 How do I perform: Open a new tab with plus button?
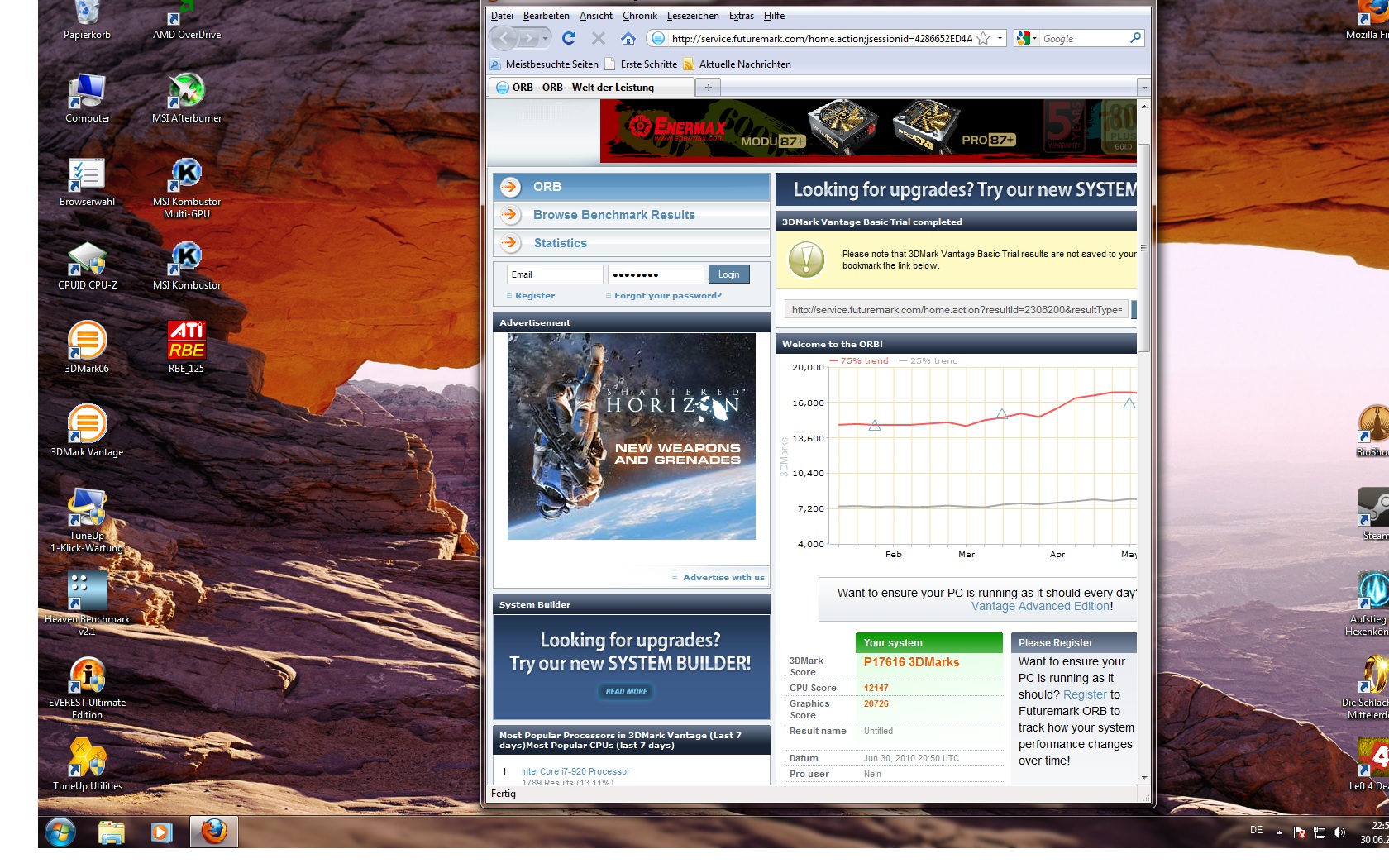709,87
